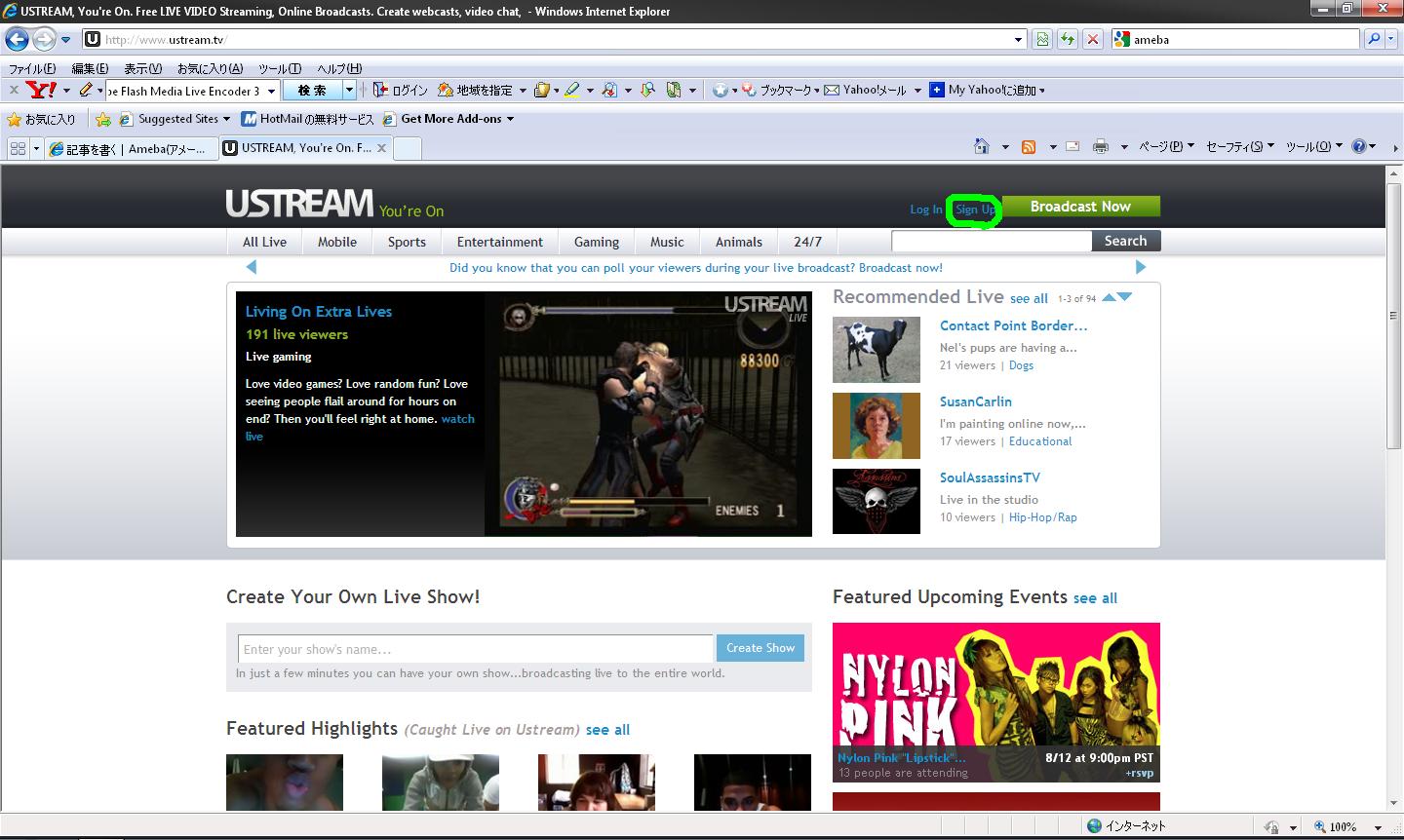Click the magnifier search icon by ameba box

[1374, 39]
